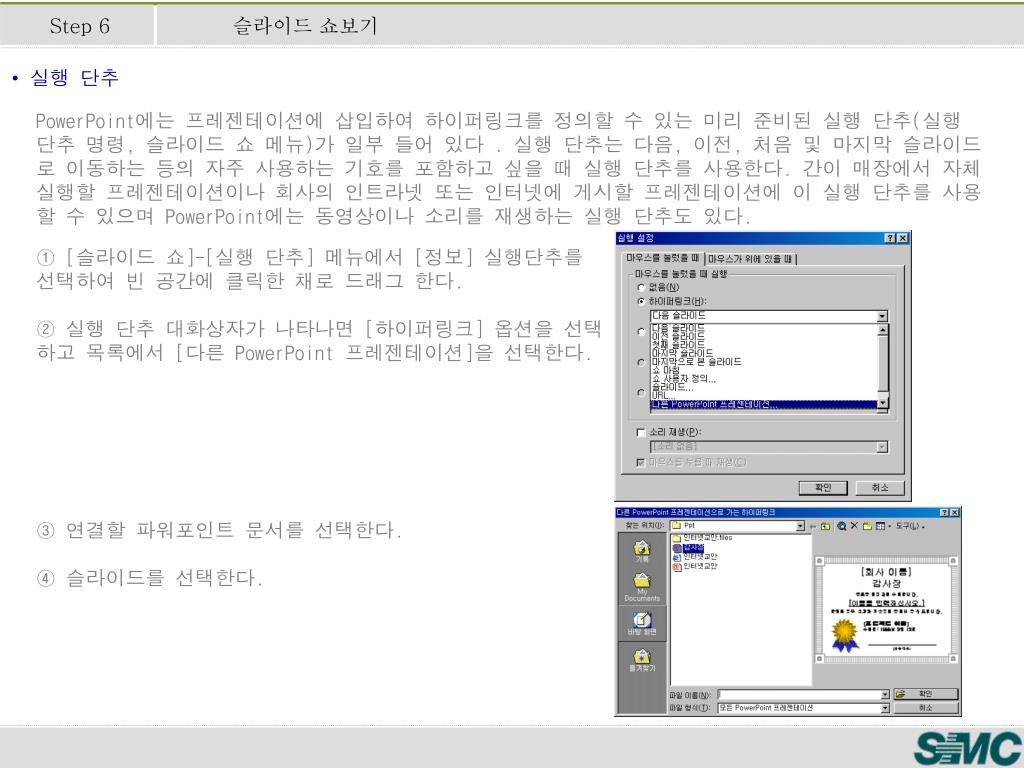1024x768 pixels.
Task: Open the 소리 없음 sound dropdown
Action: coord(882,447)
